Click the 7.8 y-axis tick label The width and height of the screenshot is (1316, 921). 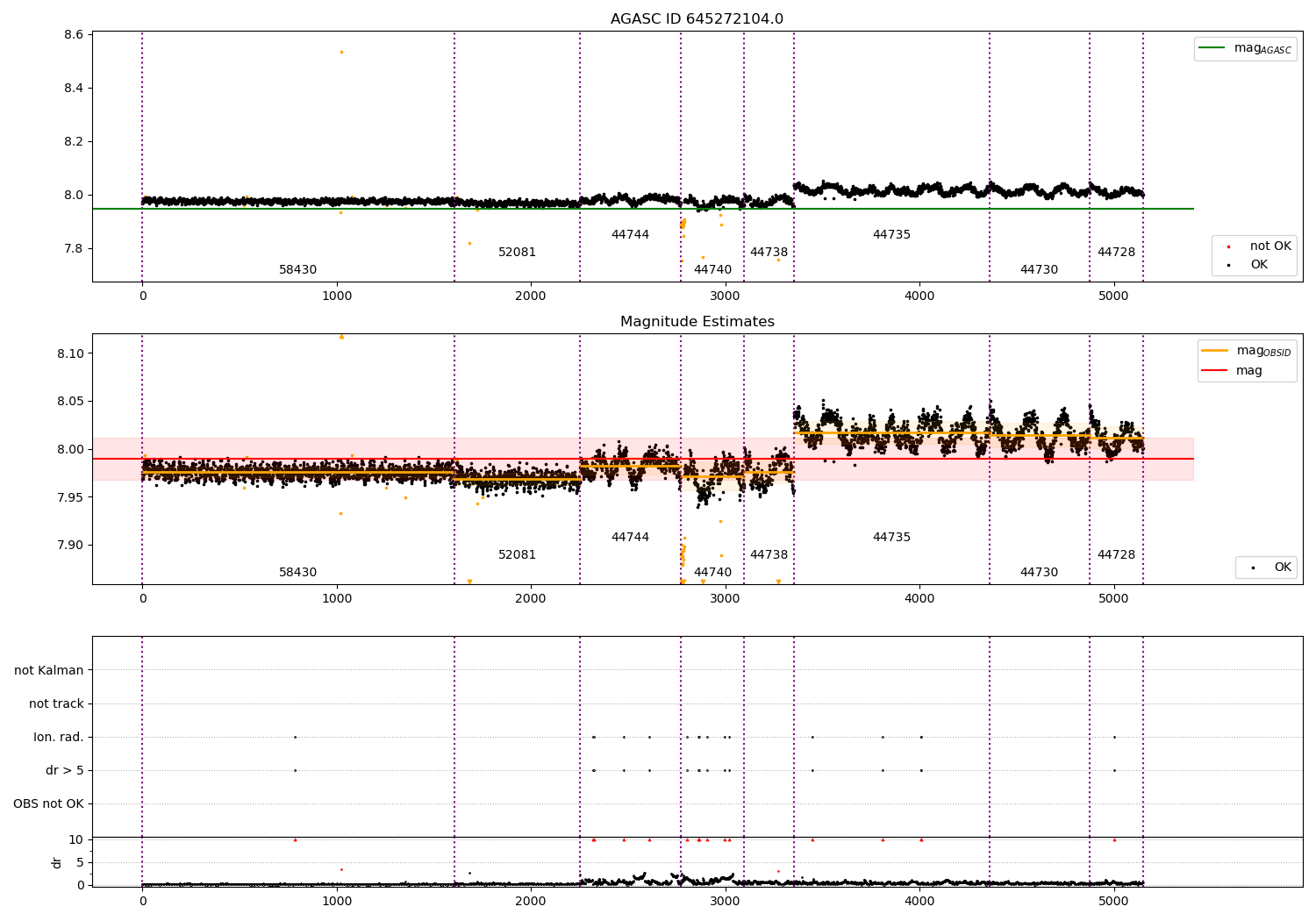tap(74, 249)
